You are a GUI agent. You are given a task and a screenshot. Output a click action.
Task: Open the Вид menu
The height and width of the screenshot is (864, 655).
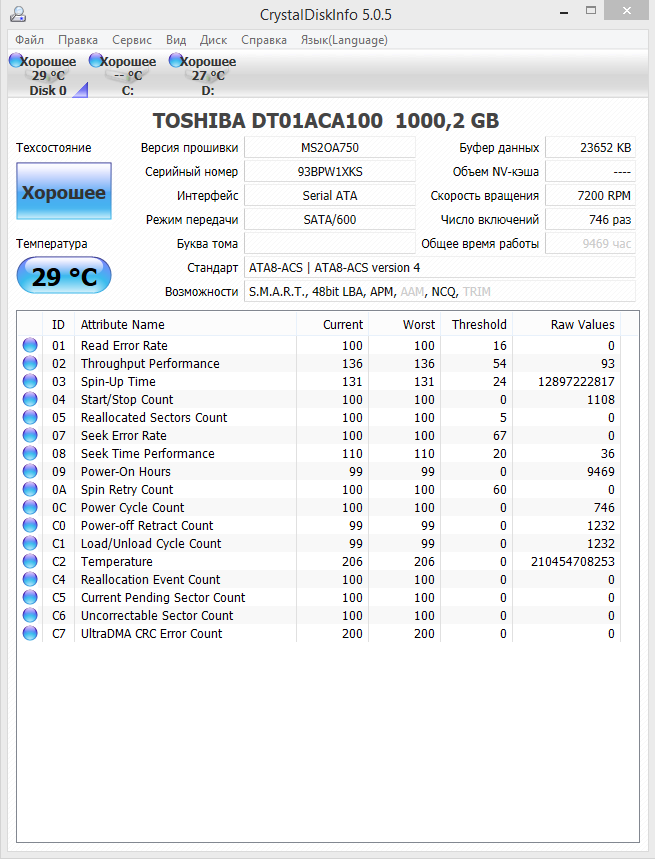coord(176,40)
